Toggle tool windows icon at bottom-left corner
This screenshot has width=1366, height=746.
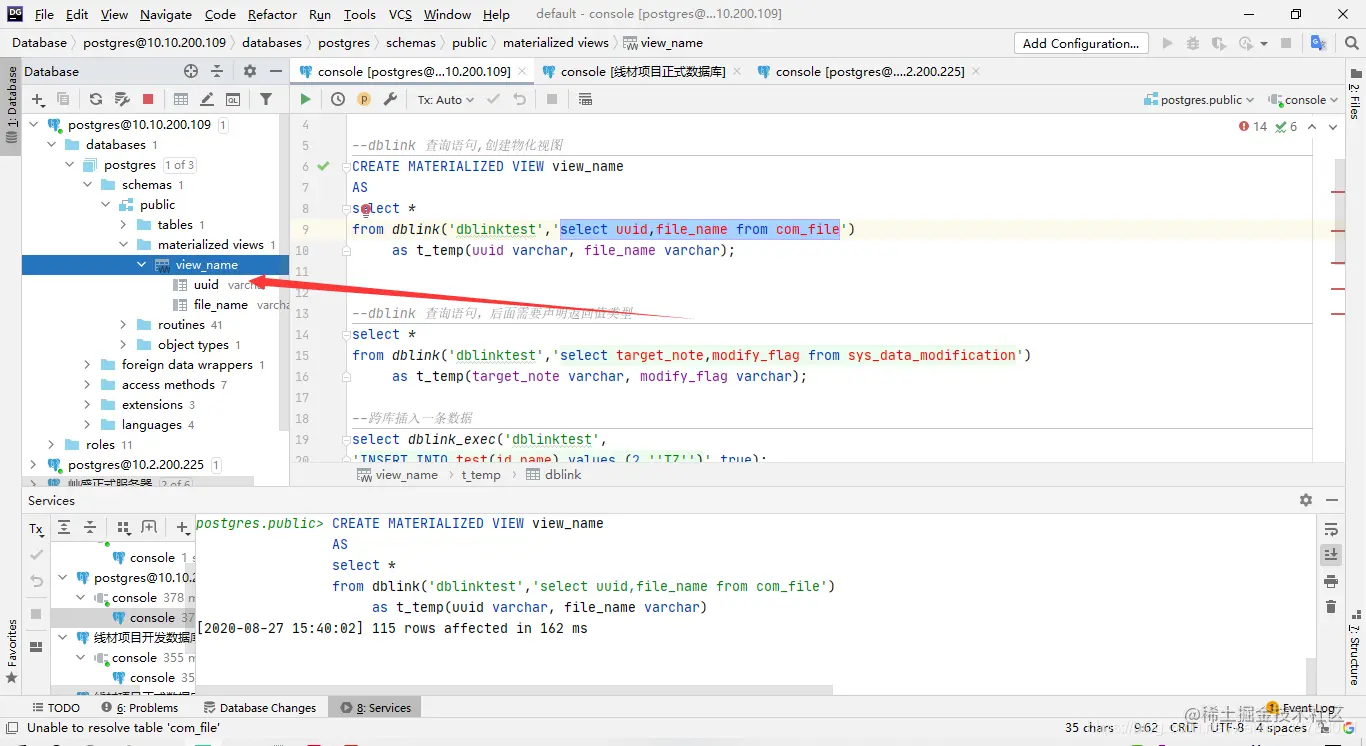point(11,729)
